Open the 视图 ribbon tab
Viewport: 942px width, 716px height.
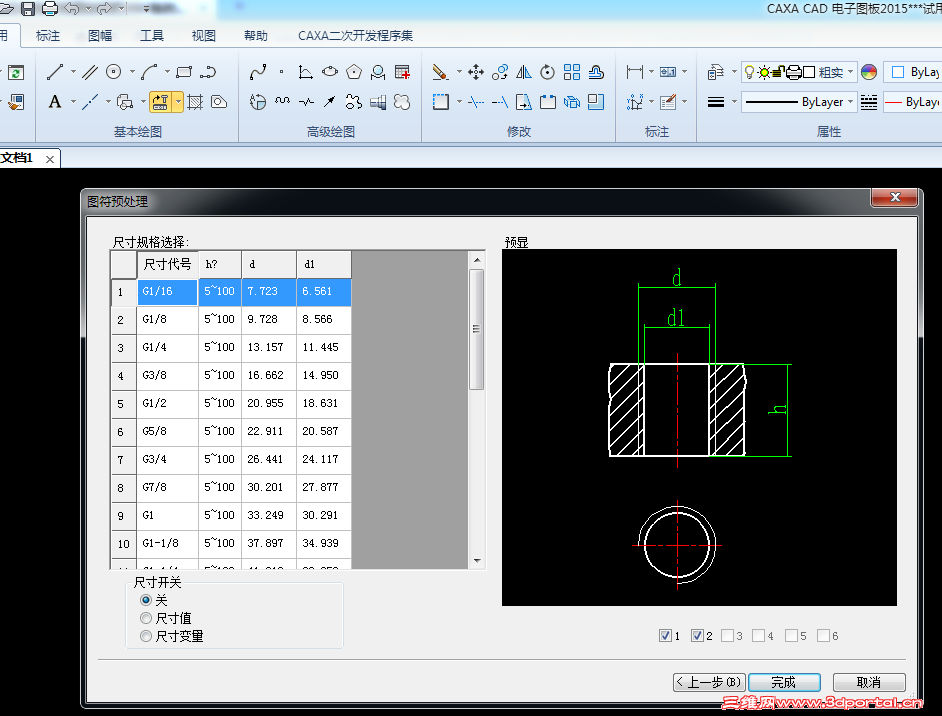coord(204,36)
